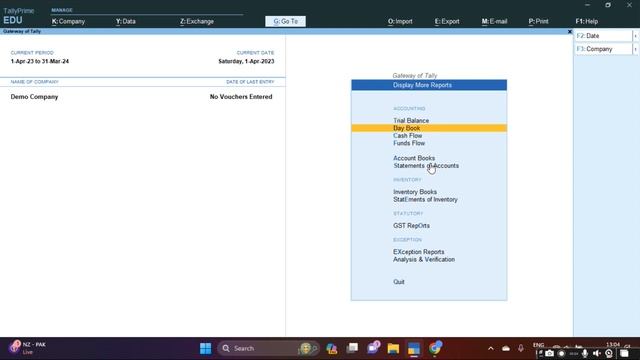Select Cash Flow report
This screenshot has width=640, height=360.
(407, 136)
